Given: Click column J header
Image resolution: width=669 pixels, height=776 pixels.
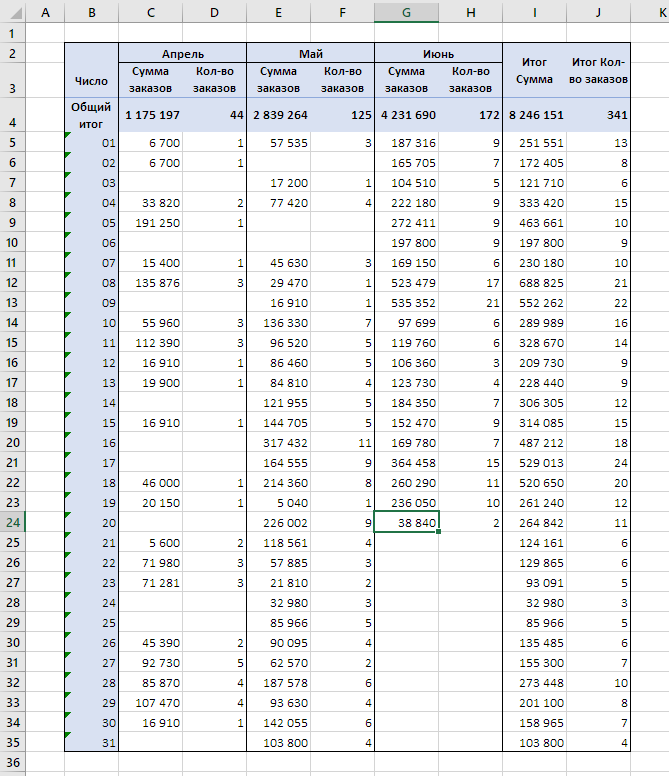Looking at the screenshot, I should [x=600, y=12].
